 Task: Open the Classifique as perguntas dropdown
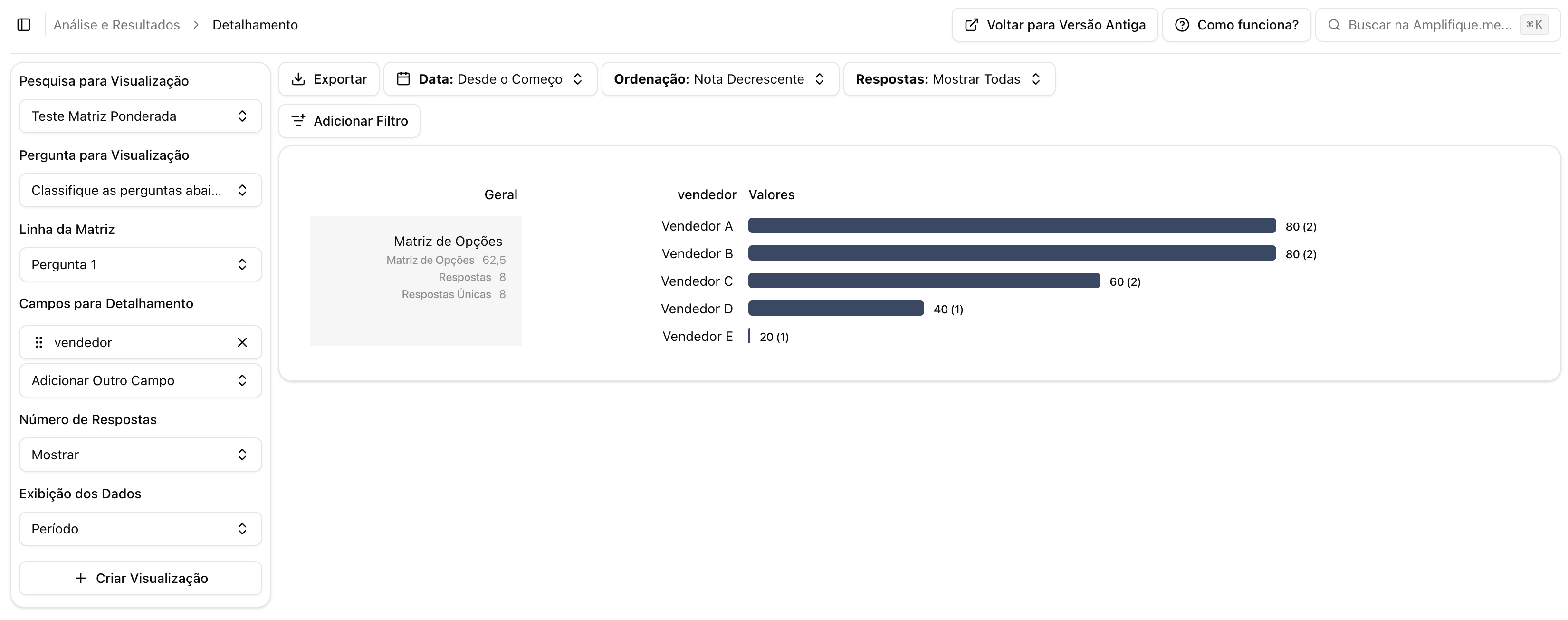coord(141,191)
